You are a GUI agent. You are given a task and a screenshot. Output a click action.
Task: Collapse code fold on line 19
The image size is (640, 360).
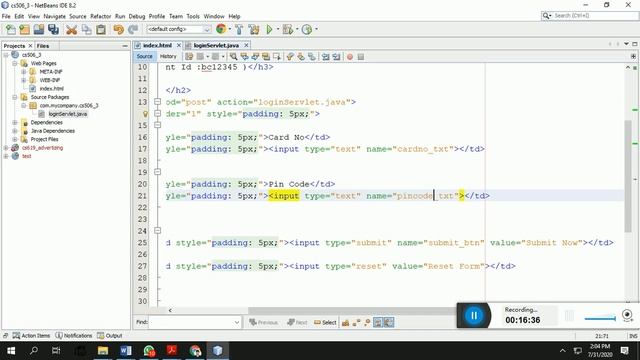(158, 172)
